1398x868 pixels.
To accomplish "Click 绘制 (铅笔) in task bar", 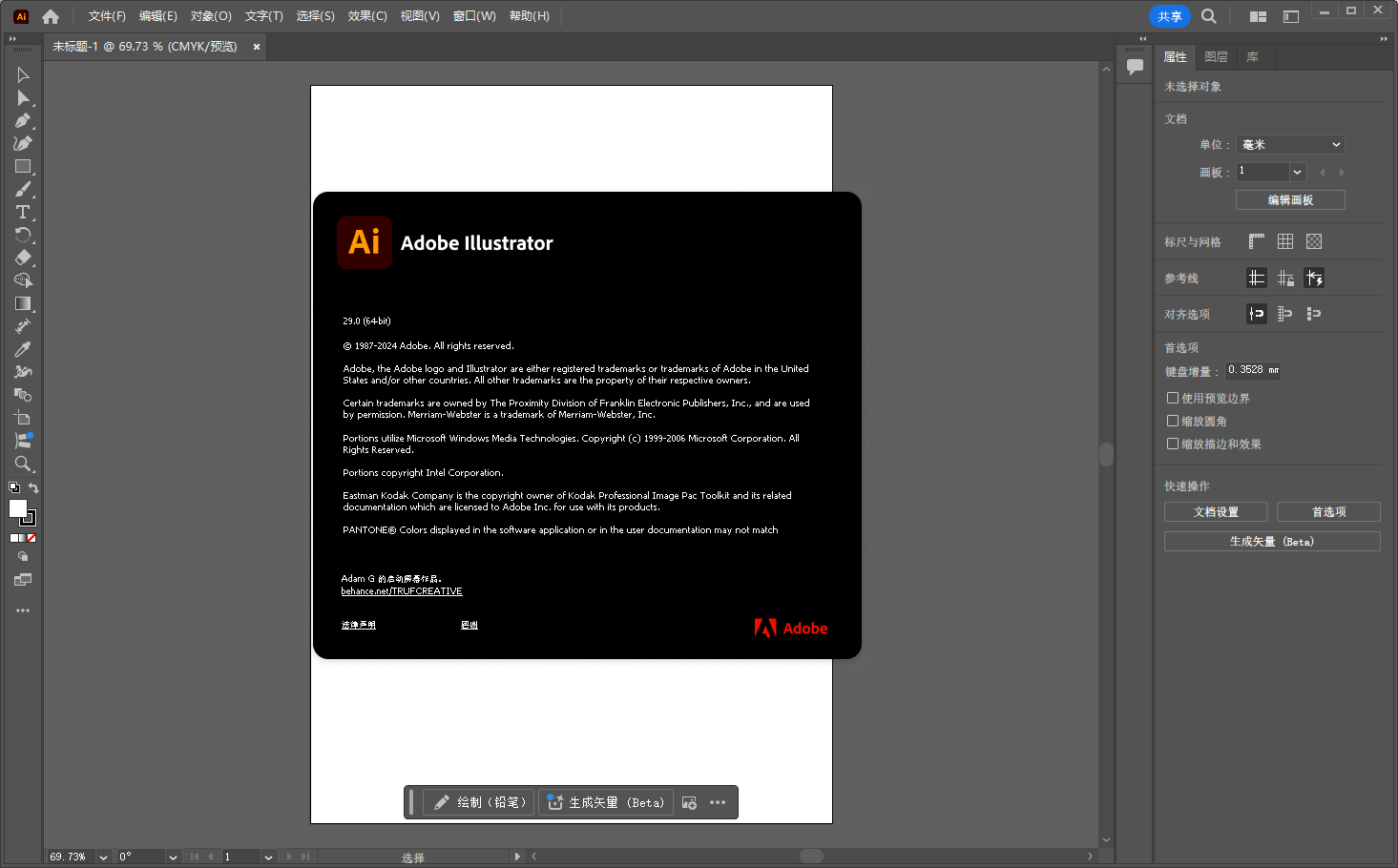I will pyautogui.click(x=480, y=803).
